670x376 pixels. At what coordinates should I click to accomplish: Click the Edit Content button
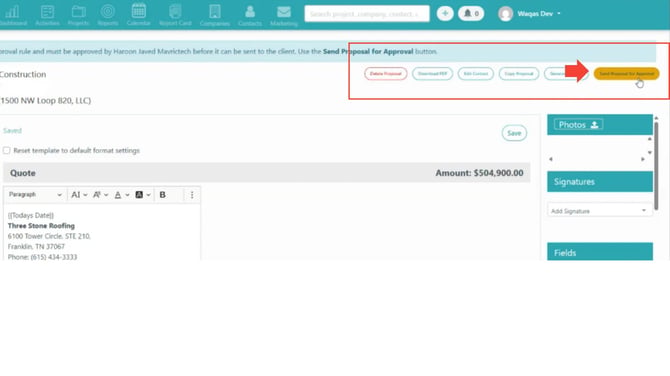(x=476, y=73)
